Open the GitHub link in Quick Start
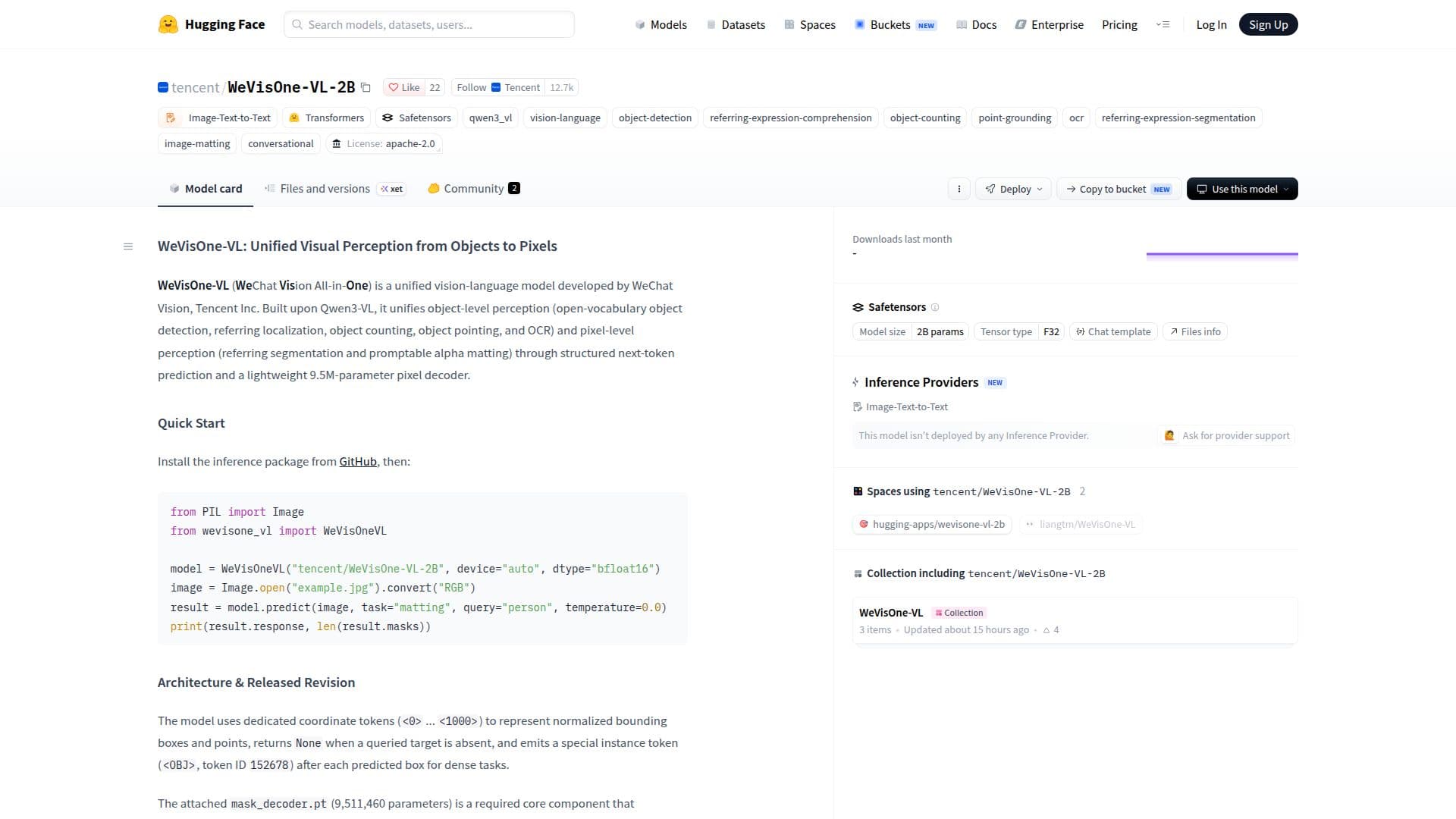This screenshot has width=1456, height=819. [358, 462]
